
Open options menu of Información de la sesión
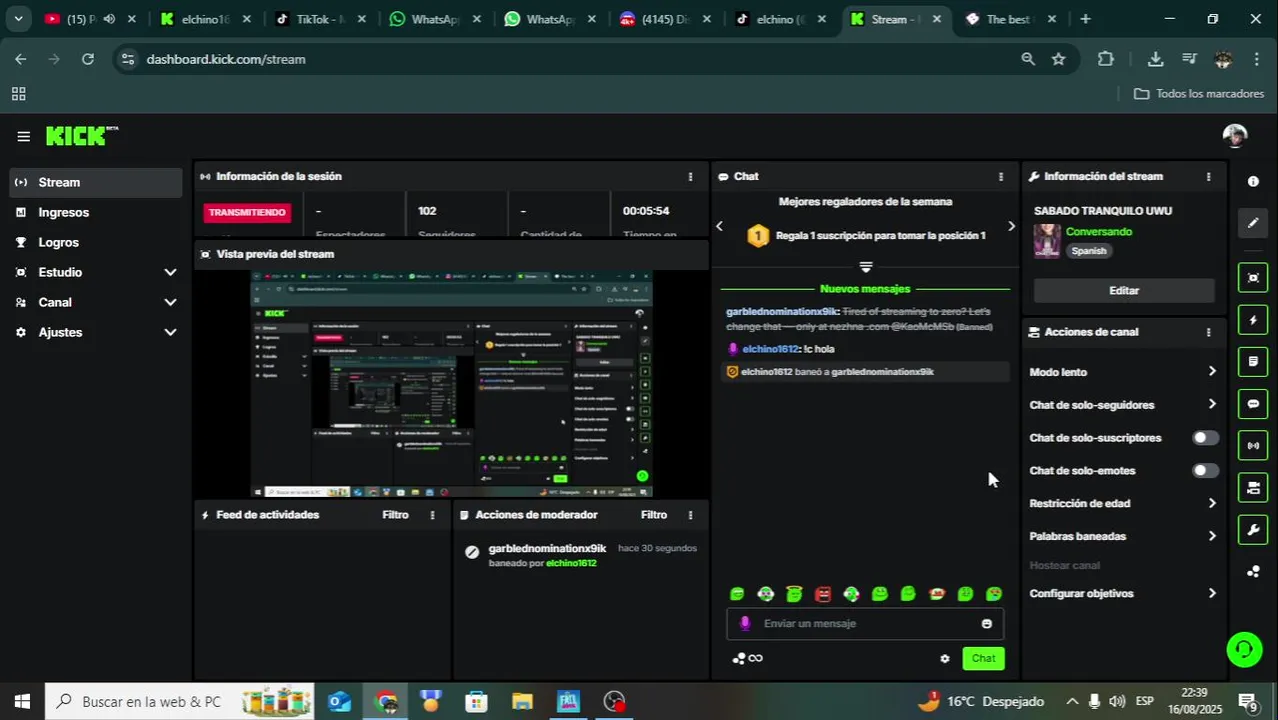point(690,176)
